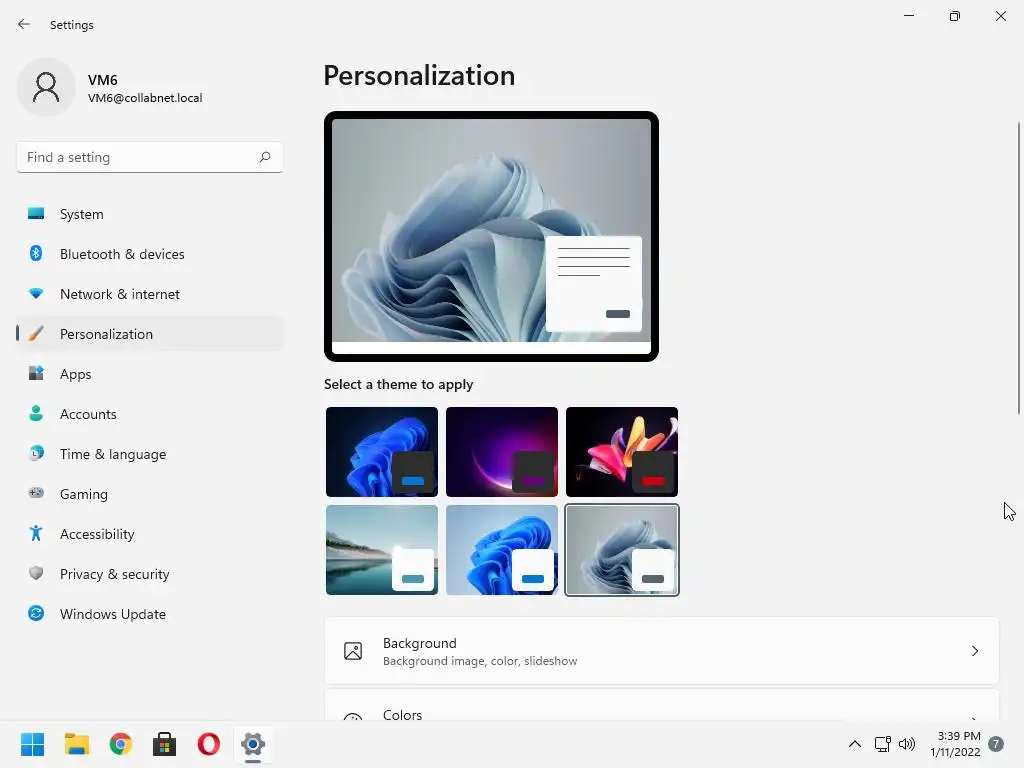Image resolution: width=1024 pixels, height=768 pixels.
Task: Expand the Background settings chevron
Action: (974, 651)
